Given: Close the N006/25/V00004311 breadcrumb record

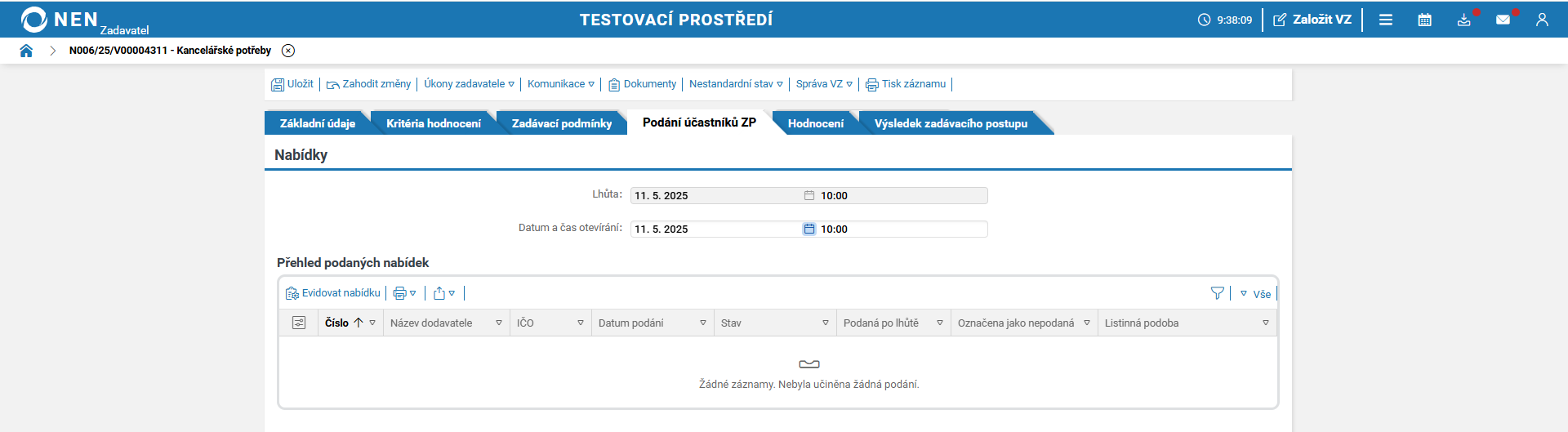Looking at the screenshot, I should pos(288,51).
